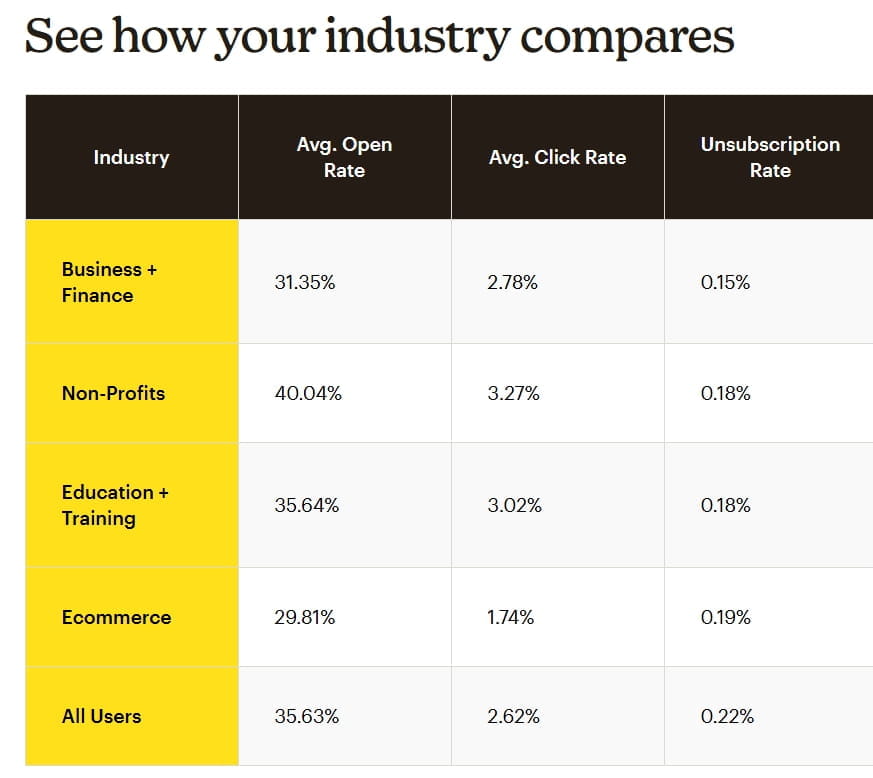This screenshot has width=873, height=778.
Task: Click the 31.35% open rate cell
Action: 305,283
